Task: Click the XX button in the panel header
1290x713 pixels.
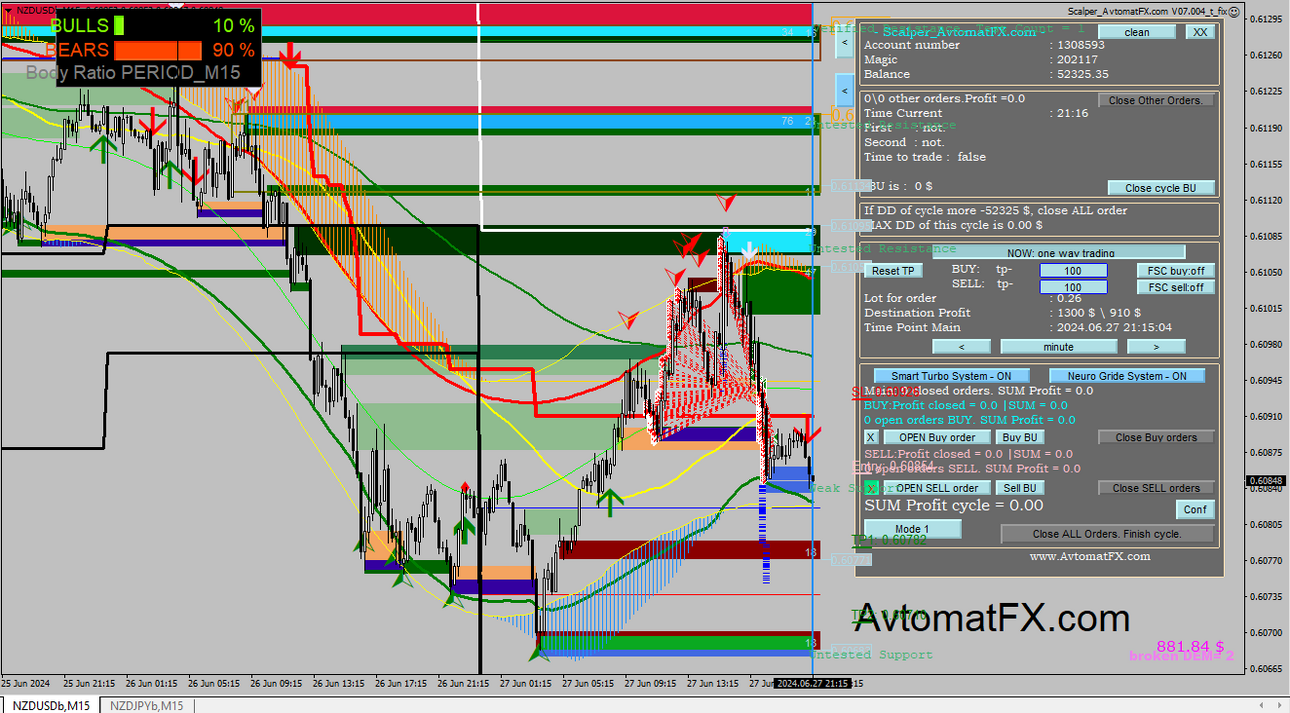Action: [x=1200, y=32]
